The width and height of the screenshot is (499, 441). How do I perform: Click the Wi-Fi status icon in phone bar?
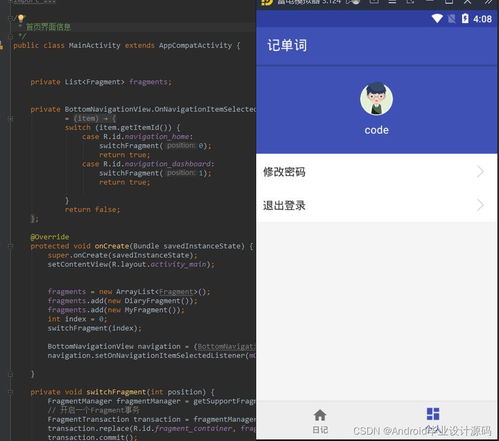tap(437, 18)
